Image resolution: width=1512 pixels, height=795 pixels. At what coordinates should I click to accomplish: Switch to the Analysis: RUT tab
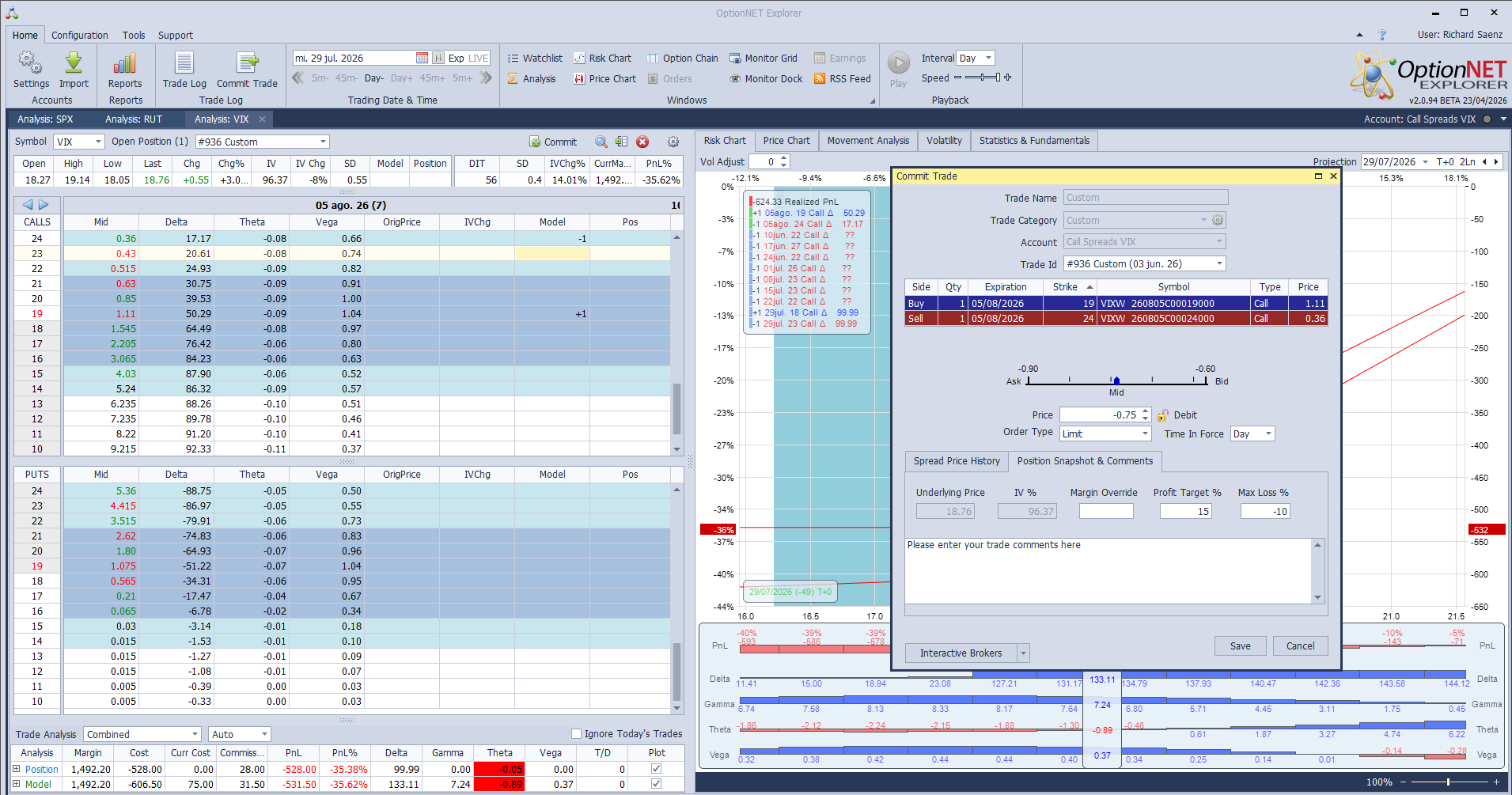coord(134,119)
